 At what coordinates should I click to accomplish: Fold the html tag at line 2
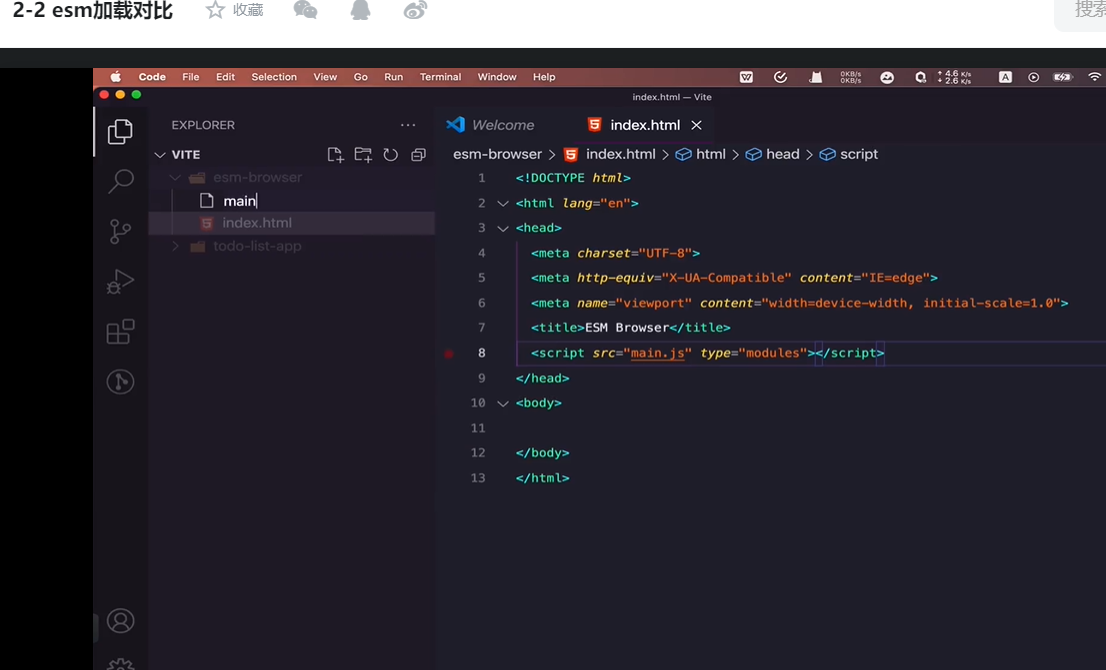(x=503, y=203)
